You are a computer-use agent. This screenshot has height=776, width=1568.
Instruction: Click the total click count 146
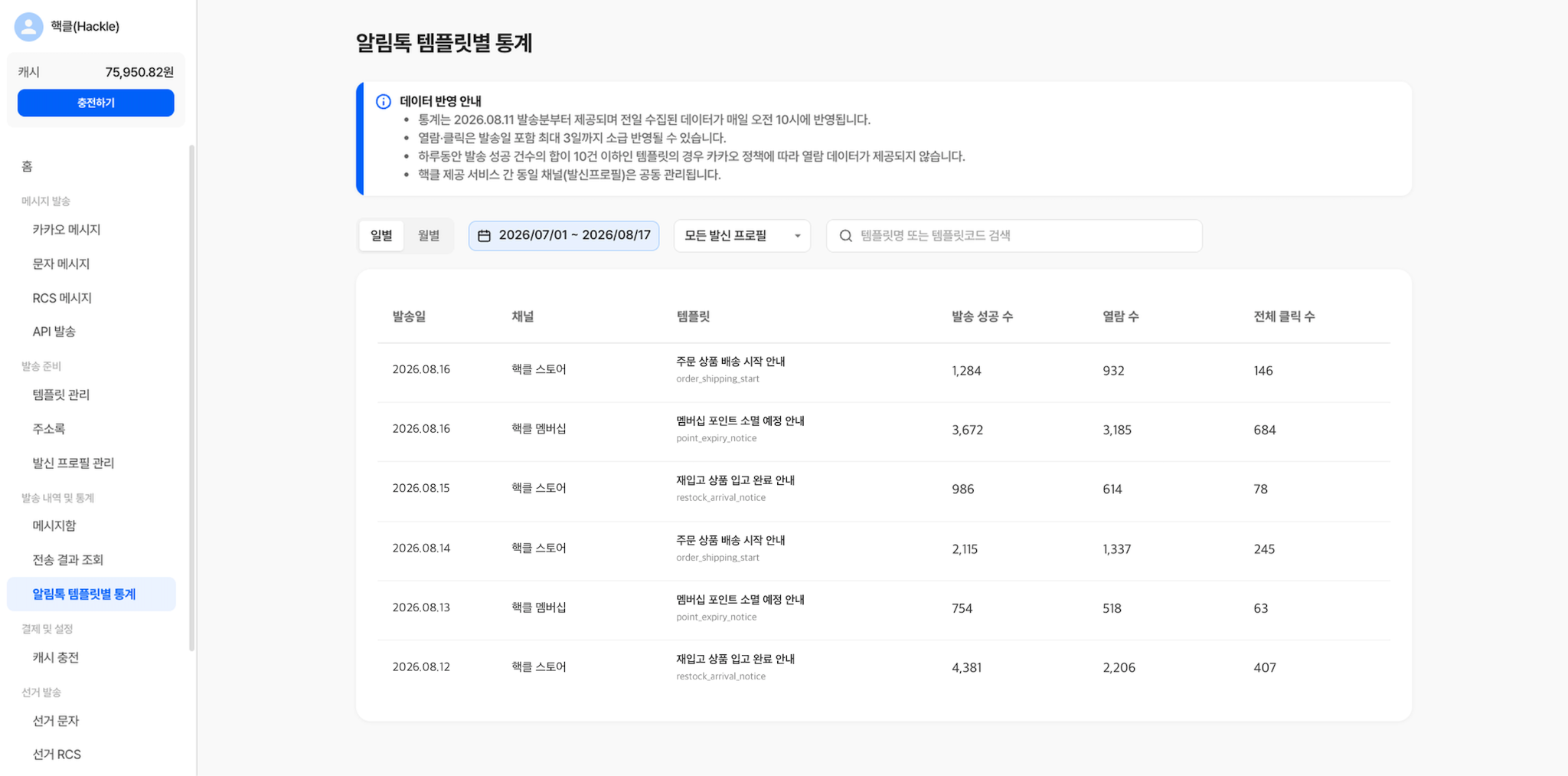(x=1263, y=371)
